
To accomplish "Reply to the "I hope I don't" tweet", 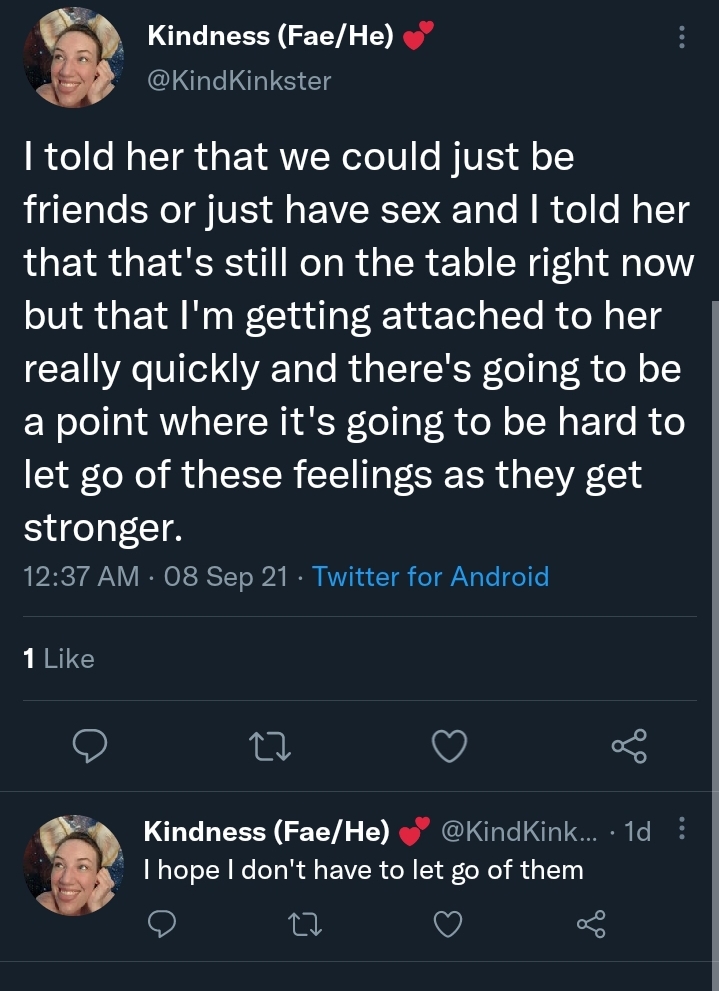I will coord(162,924).
